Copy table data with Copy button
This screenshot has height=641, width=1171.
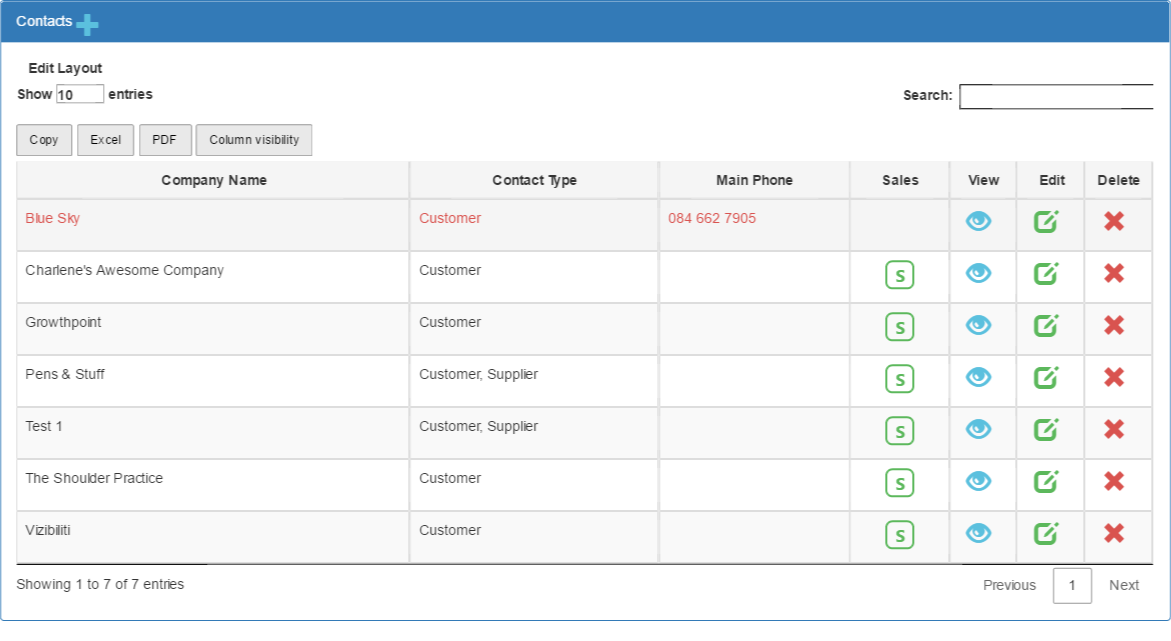coord(44,140)
